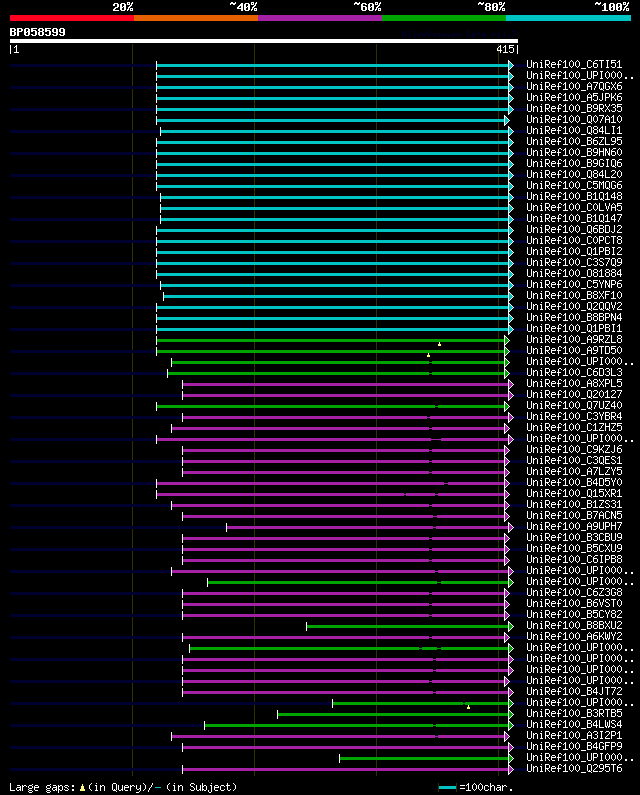Screen dimensions: 640x795
Task: Click the green alignment bar of UniRef100_B8BXU2
Action: click(408, 627)
